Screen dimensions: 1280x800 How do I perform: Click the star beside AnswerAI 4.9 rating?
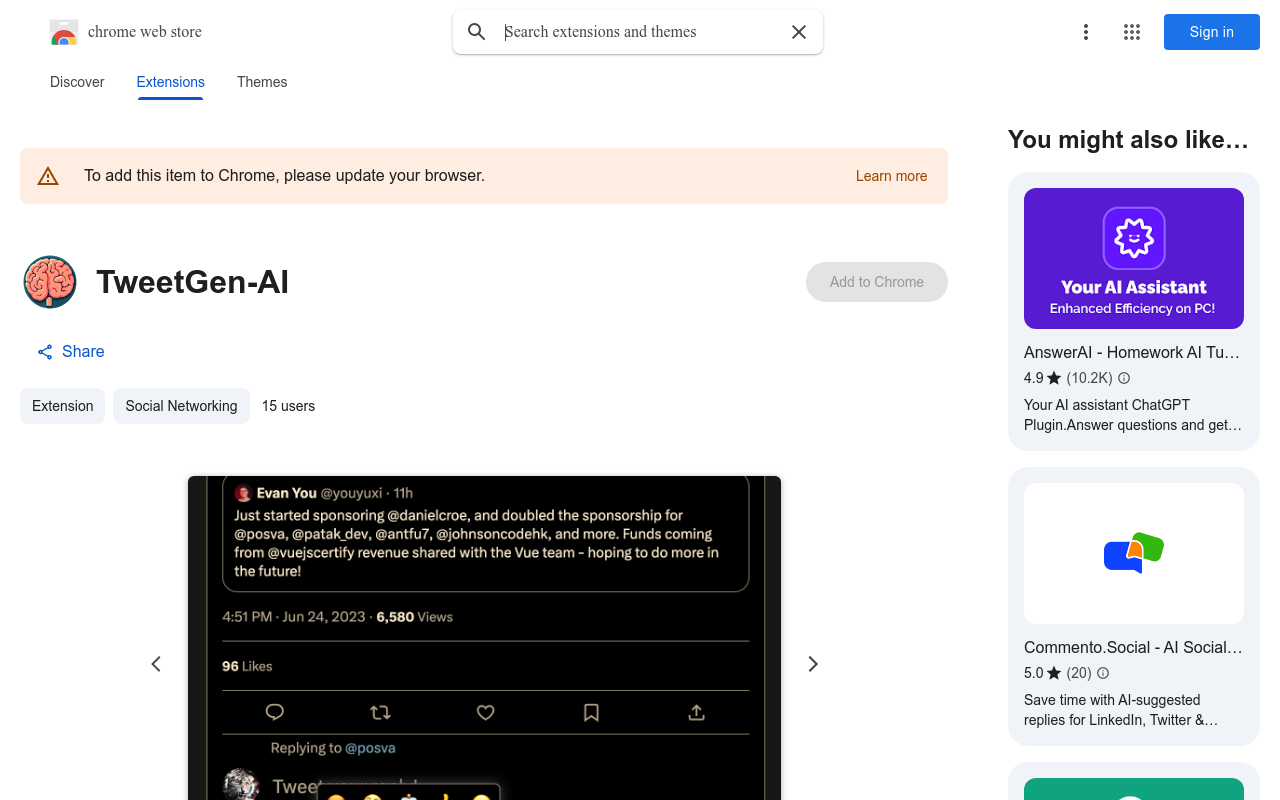point(1054,378)
